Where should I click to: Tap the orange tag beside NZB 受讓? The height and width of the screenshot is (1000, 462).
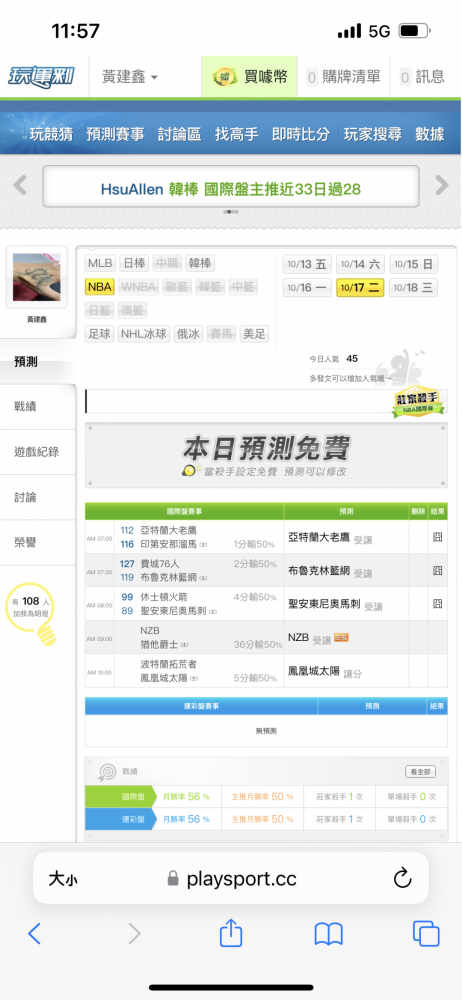coord(341,637)
